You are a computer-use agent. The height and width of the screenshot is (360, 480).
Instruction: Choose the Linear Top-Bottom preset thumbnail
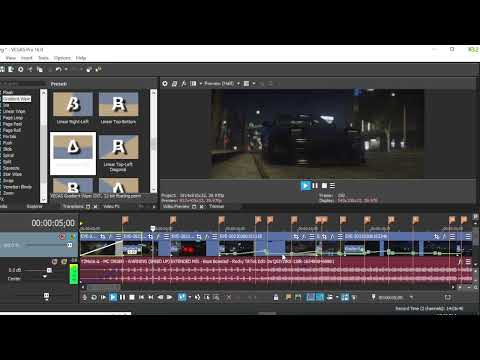[118, 105]
